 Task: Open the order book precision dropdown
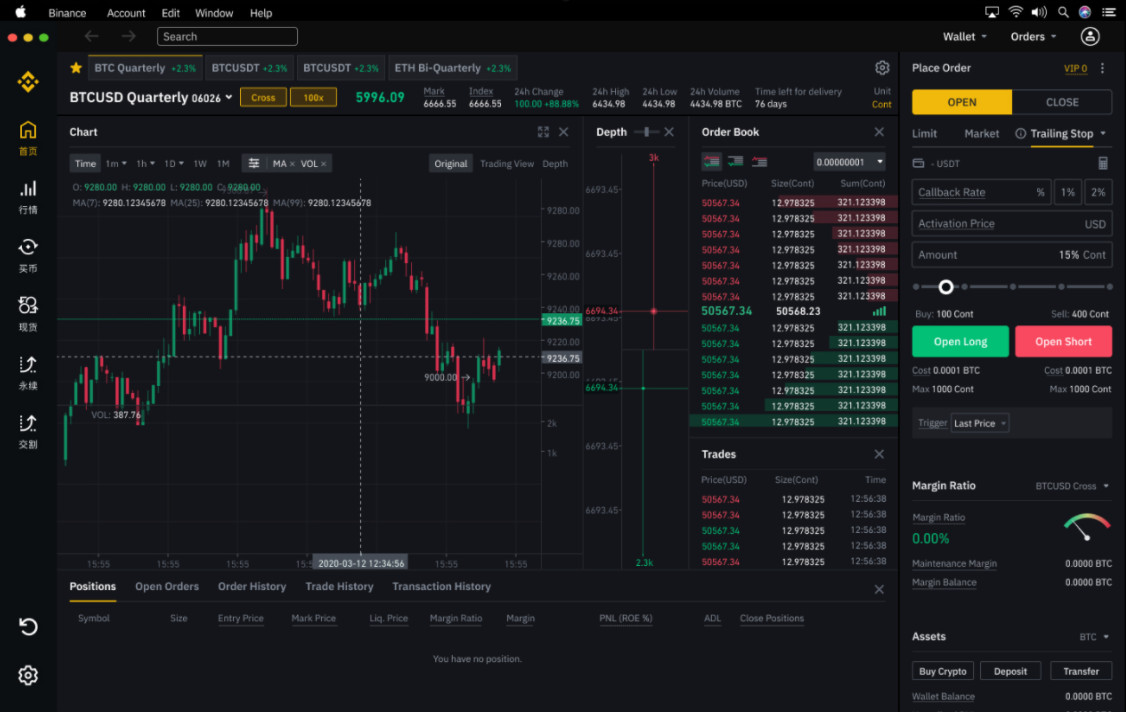850,162
